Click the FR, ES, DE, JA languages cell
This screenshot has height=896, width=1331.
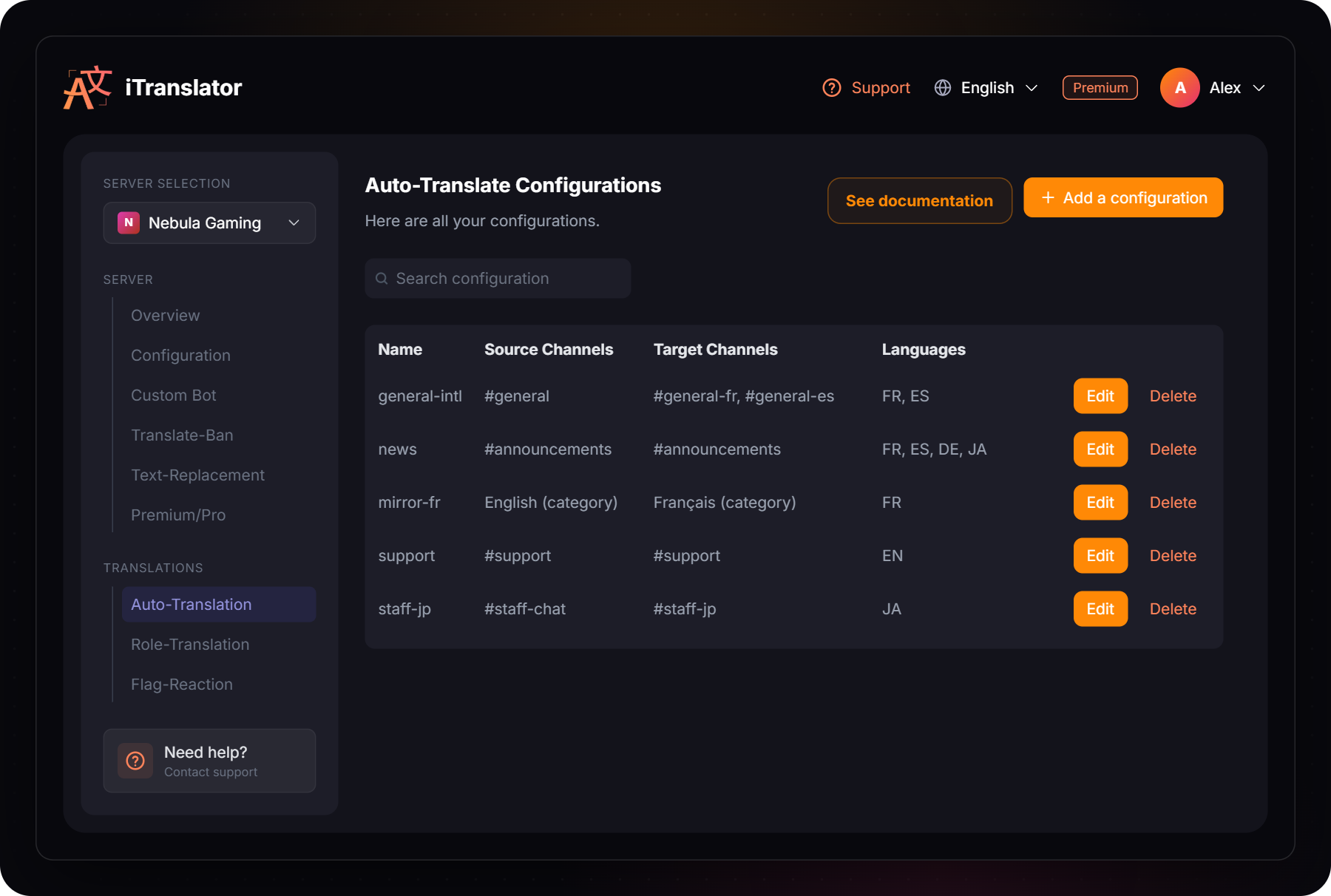tap(934, 449)
